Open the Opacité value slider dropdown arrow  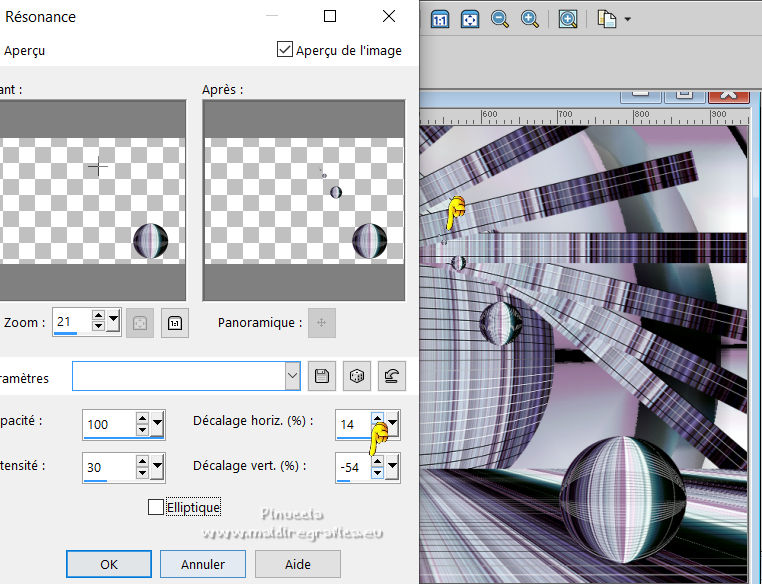point(158,424)
